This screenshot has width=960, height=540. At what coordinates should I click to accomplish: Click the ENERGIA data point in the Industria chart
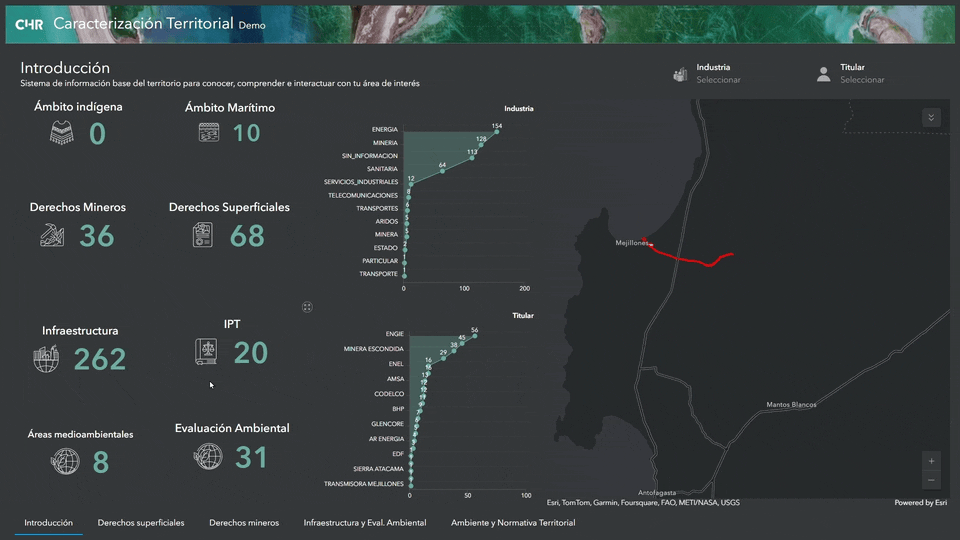pyautogui.click(x=496, y=132)
